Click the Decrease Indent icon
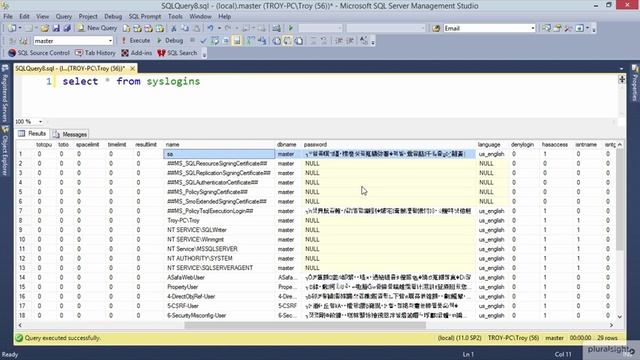The image size is (640, 360). point(339,40)
